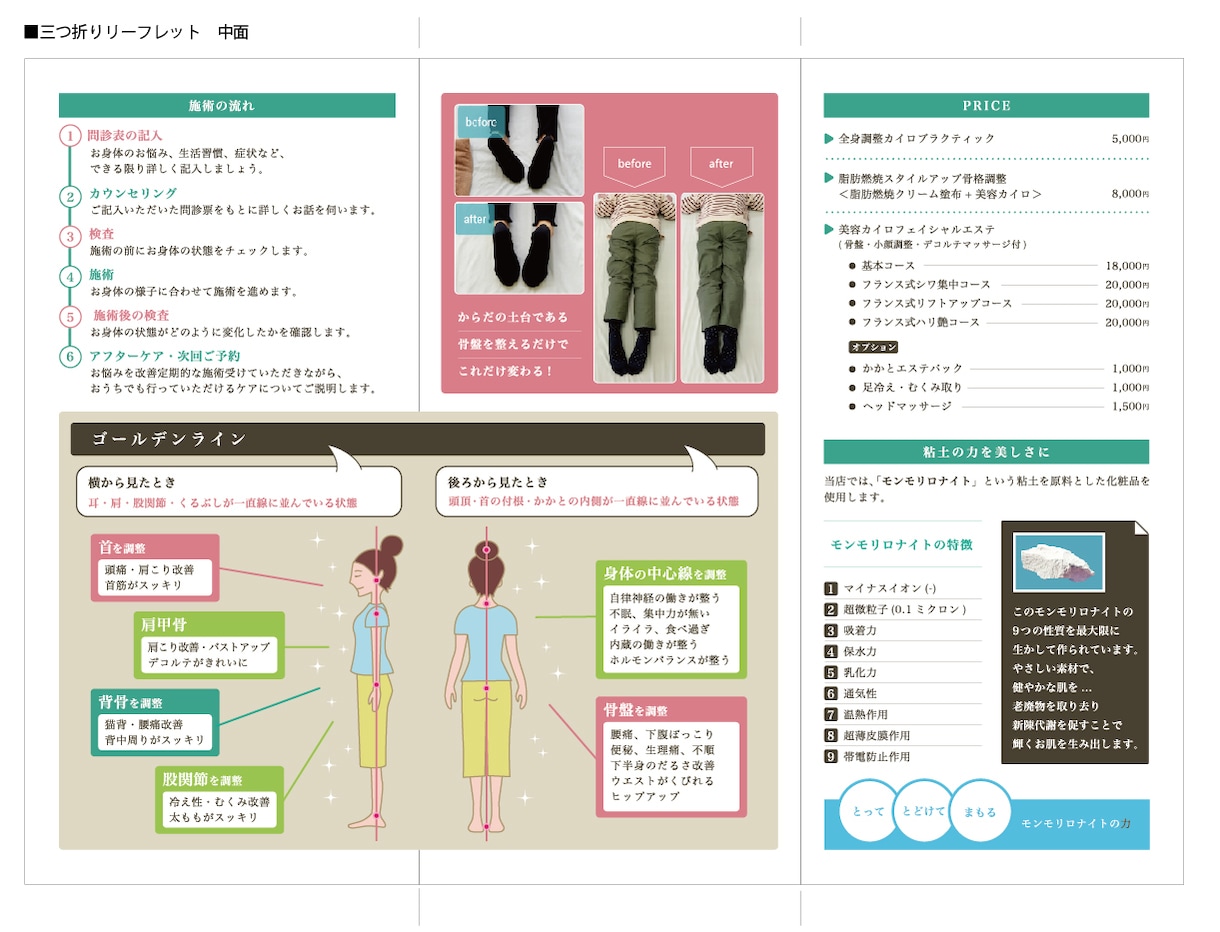The height and width of the screenshot is (932, 1220).
Task: Select the 三つ折りリーフレット 中面 title
Action: point(136,32)
